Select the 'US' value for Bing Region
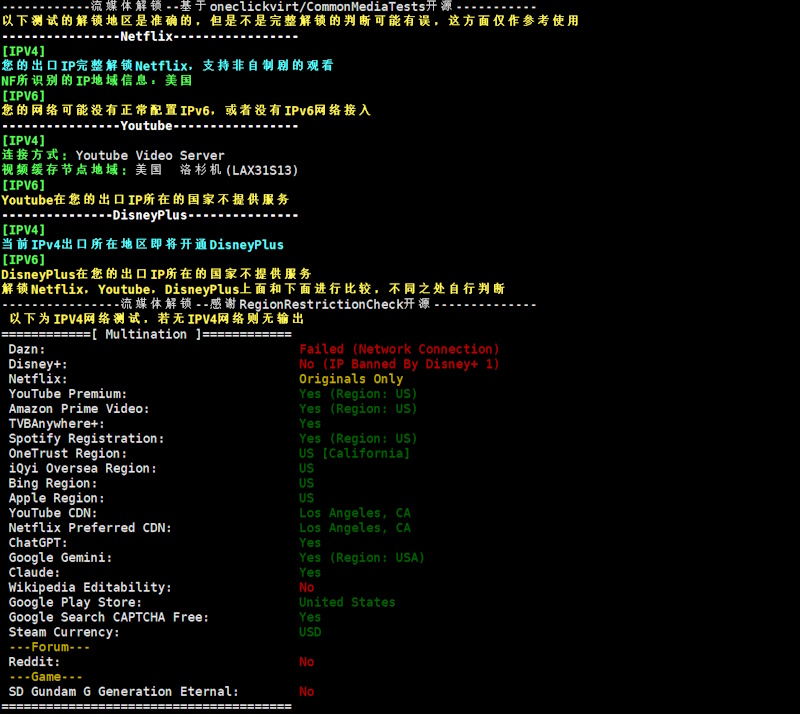The image size is (800, 714). [x=307, y=483]
